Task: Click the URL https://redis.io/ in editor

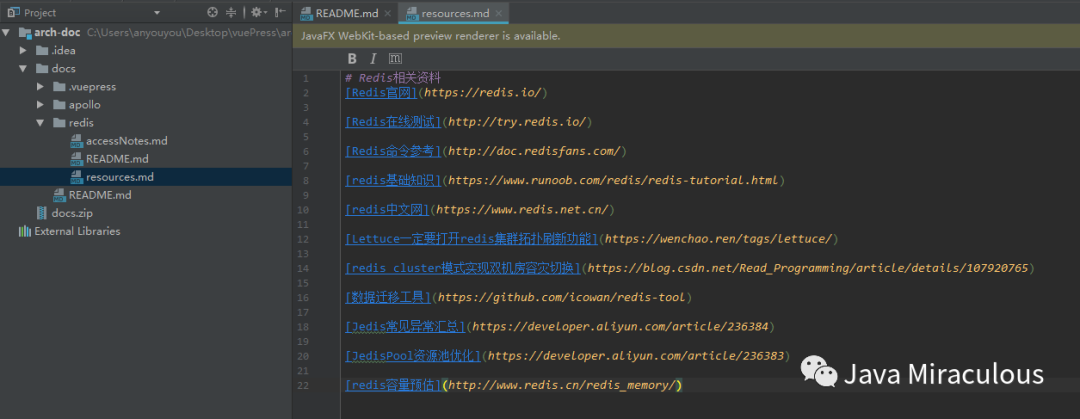Action: click(482, 92)
